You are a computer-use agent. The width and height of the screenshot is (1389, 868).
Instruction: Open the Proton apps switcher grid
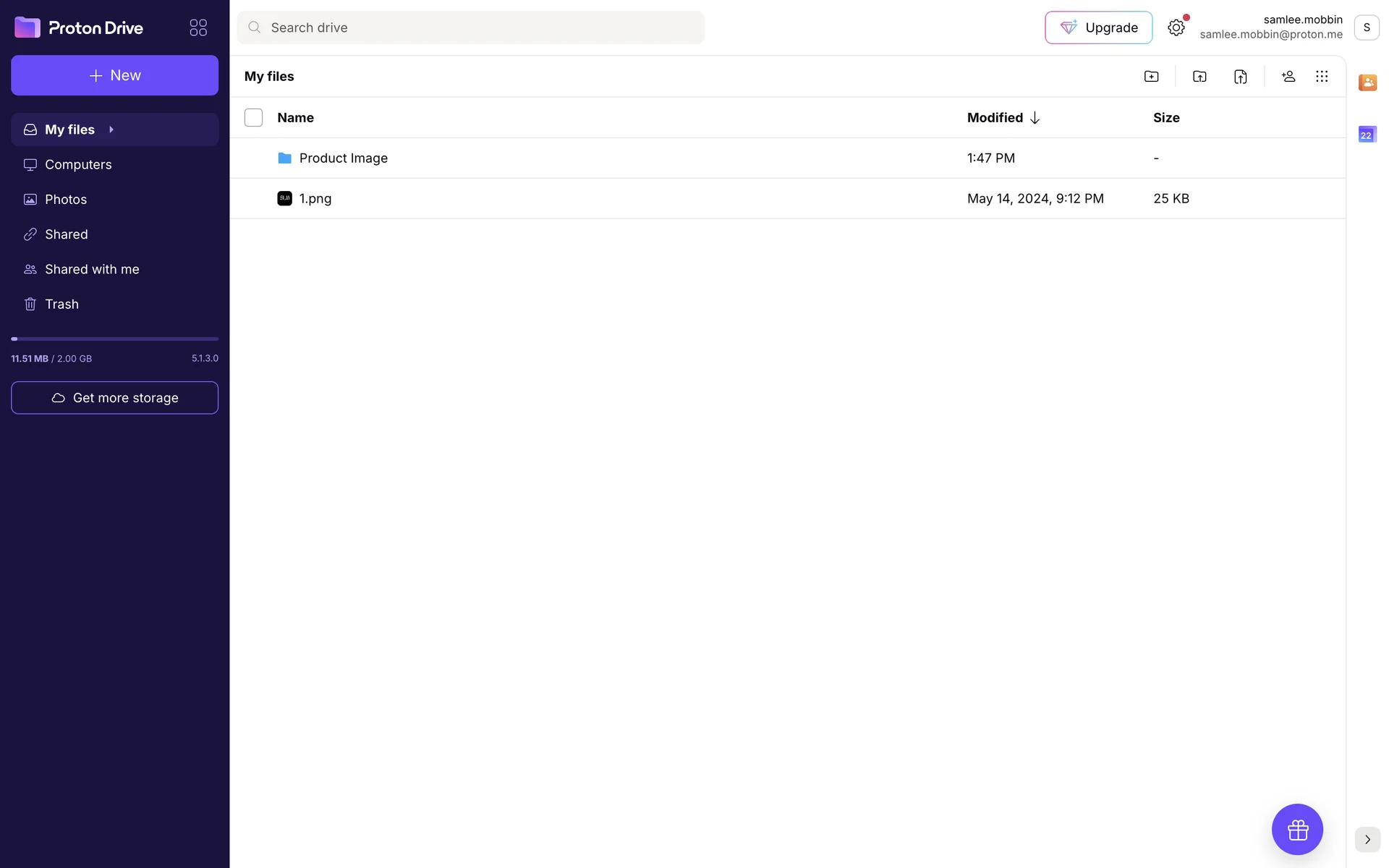(198, 27)
